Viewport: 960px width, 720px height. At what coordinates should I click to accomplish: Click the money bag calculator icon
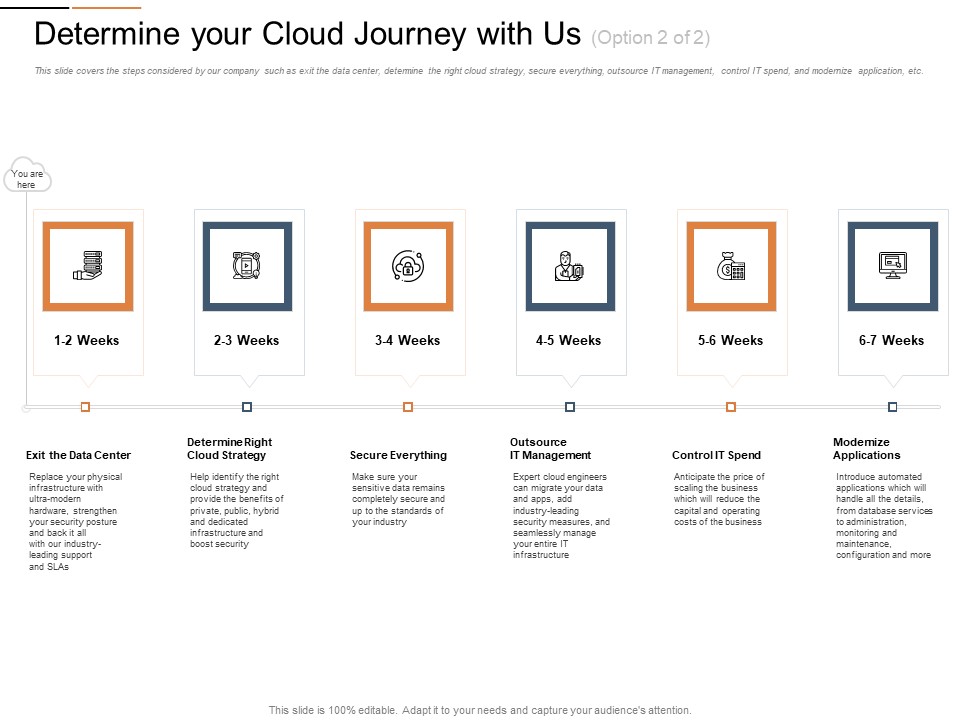click(730, 266)
